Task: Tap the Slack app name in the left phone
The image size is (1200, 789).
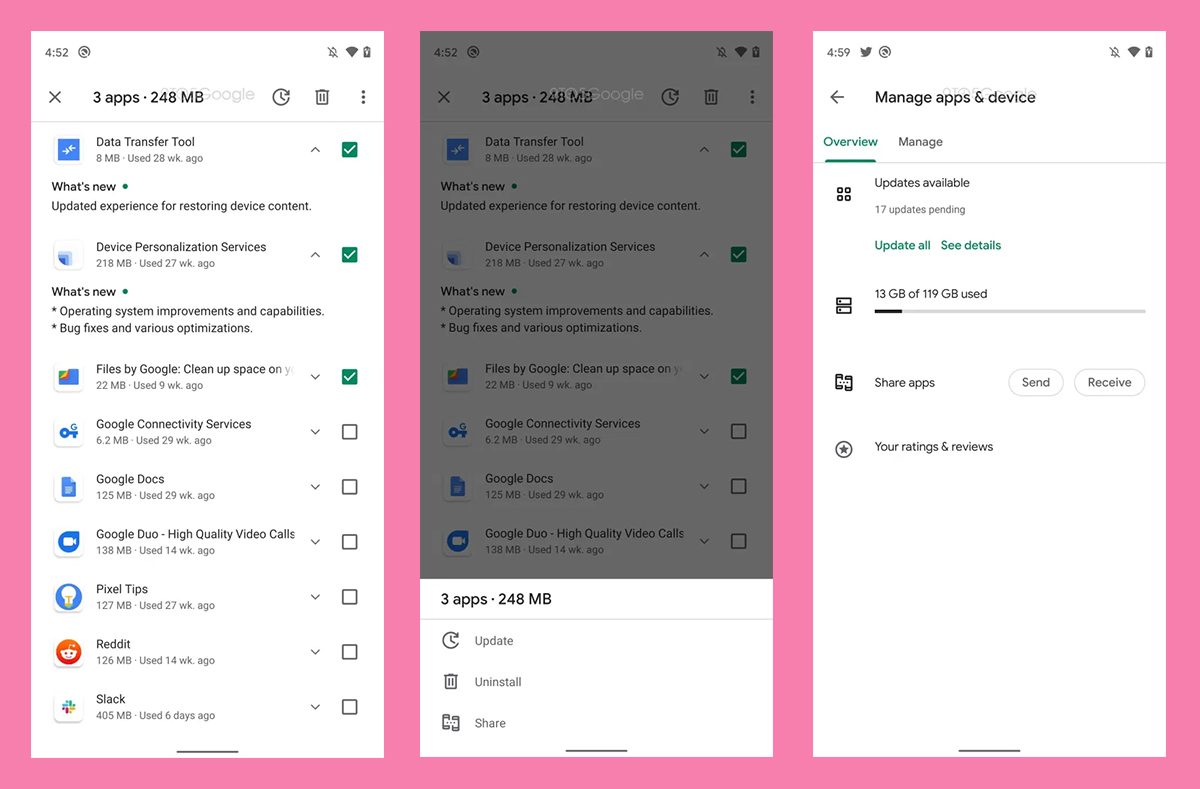Action: (111, 699)
